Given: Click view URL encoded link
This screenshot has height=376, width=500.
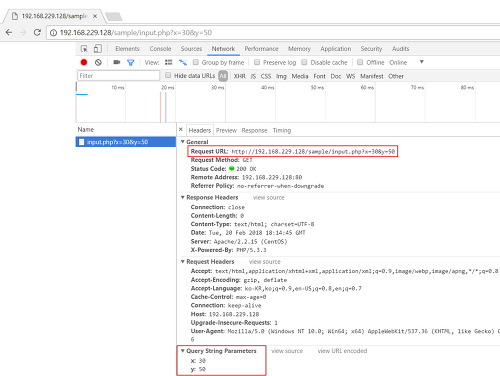Looking at the screenshot, I should [342, 351].
